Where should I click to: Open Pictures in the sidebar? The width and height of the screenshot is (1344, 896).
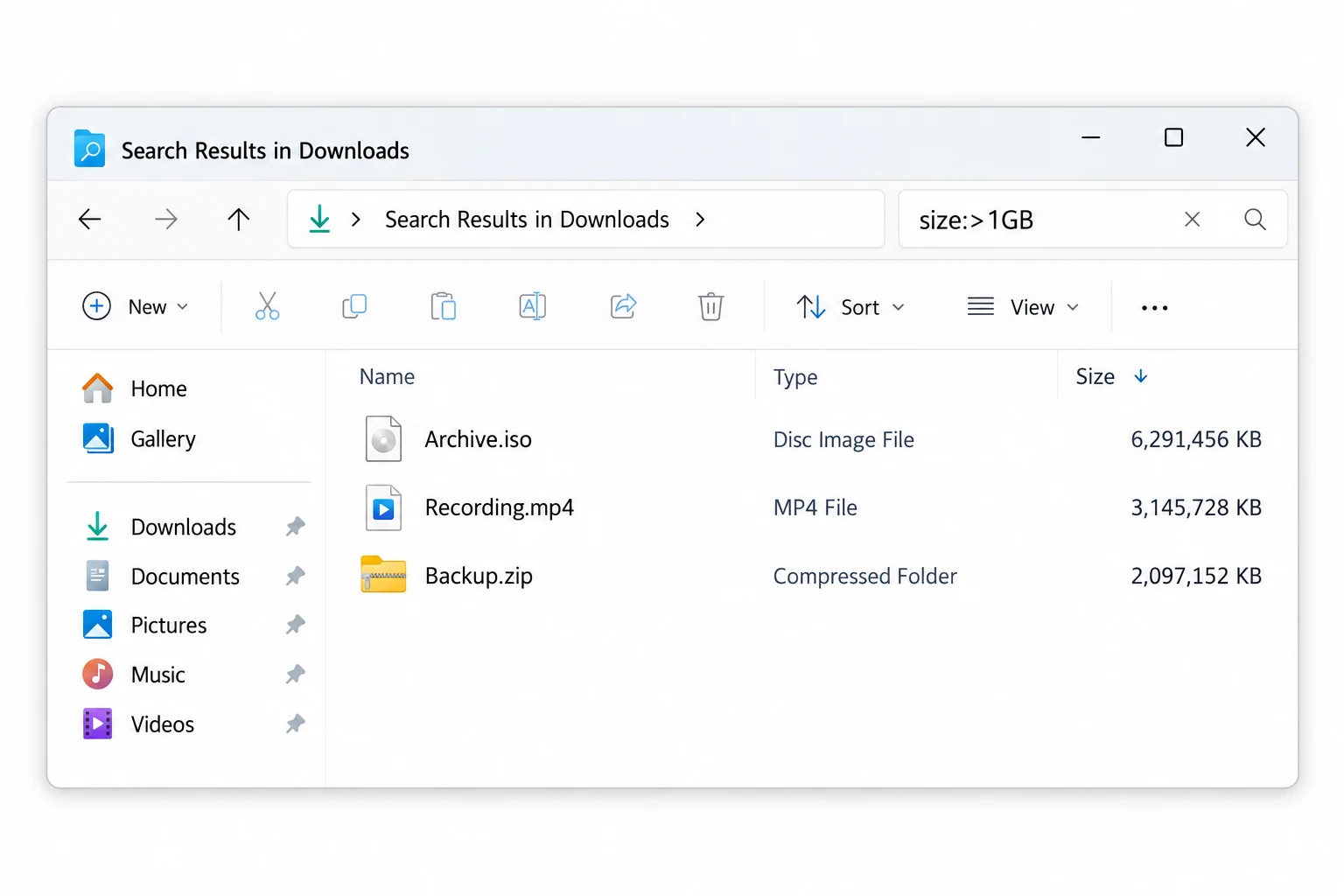(145, 625)
